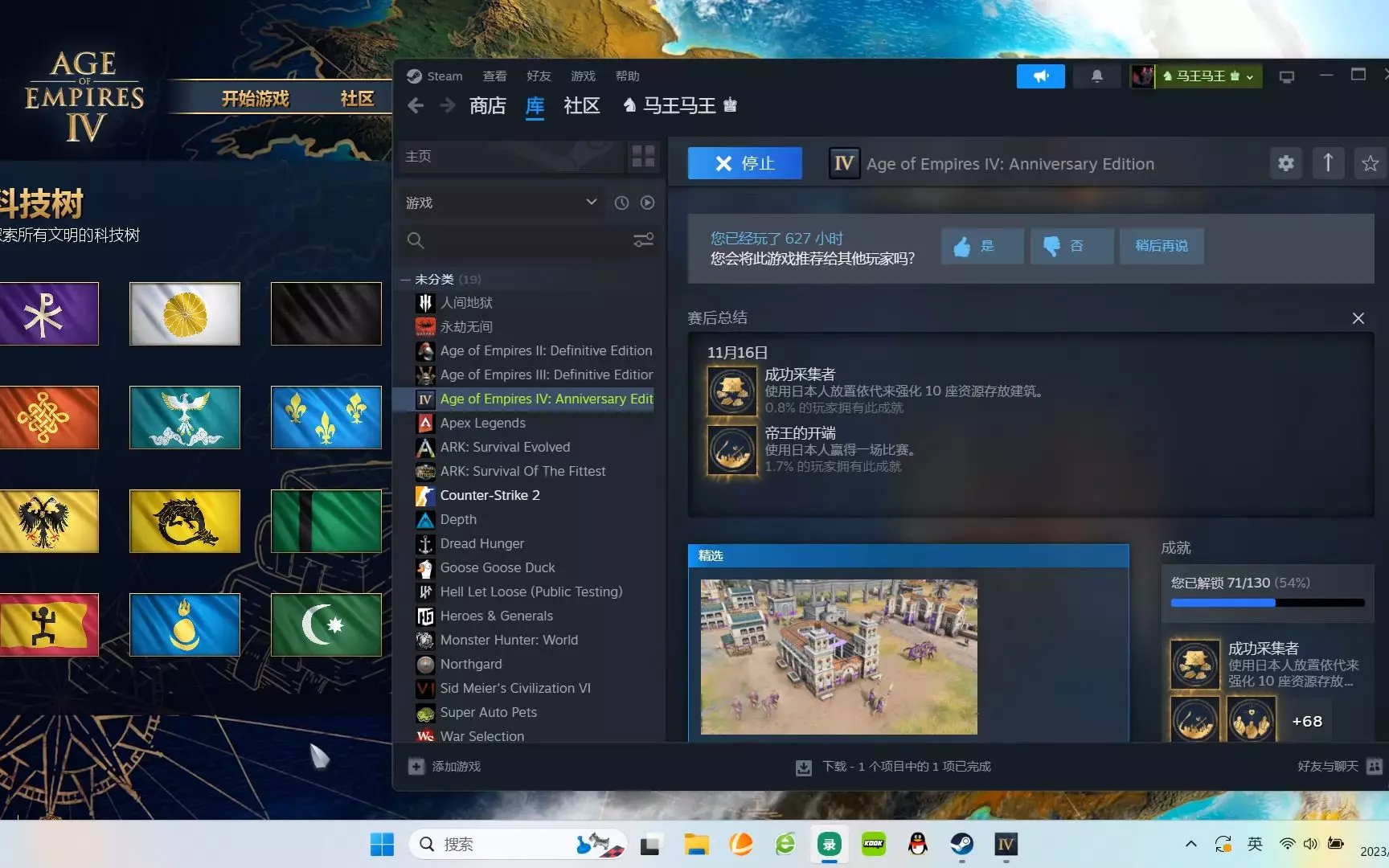The height and width of the screenshot is (868, 1389).
Task: Click the Windows taskbar 搜索 search box
Action: pos(518,844)
